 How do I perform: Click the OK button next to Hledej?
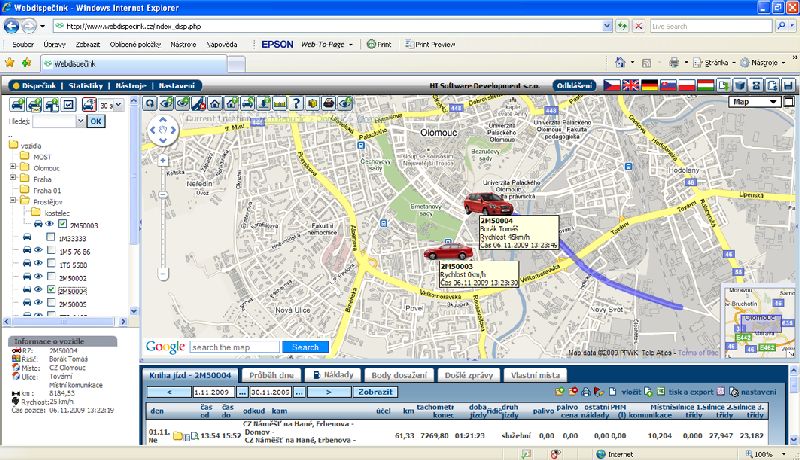(x=96, y=121)
